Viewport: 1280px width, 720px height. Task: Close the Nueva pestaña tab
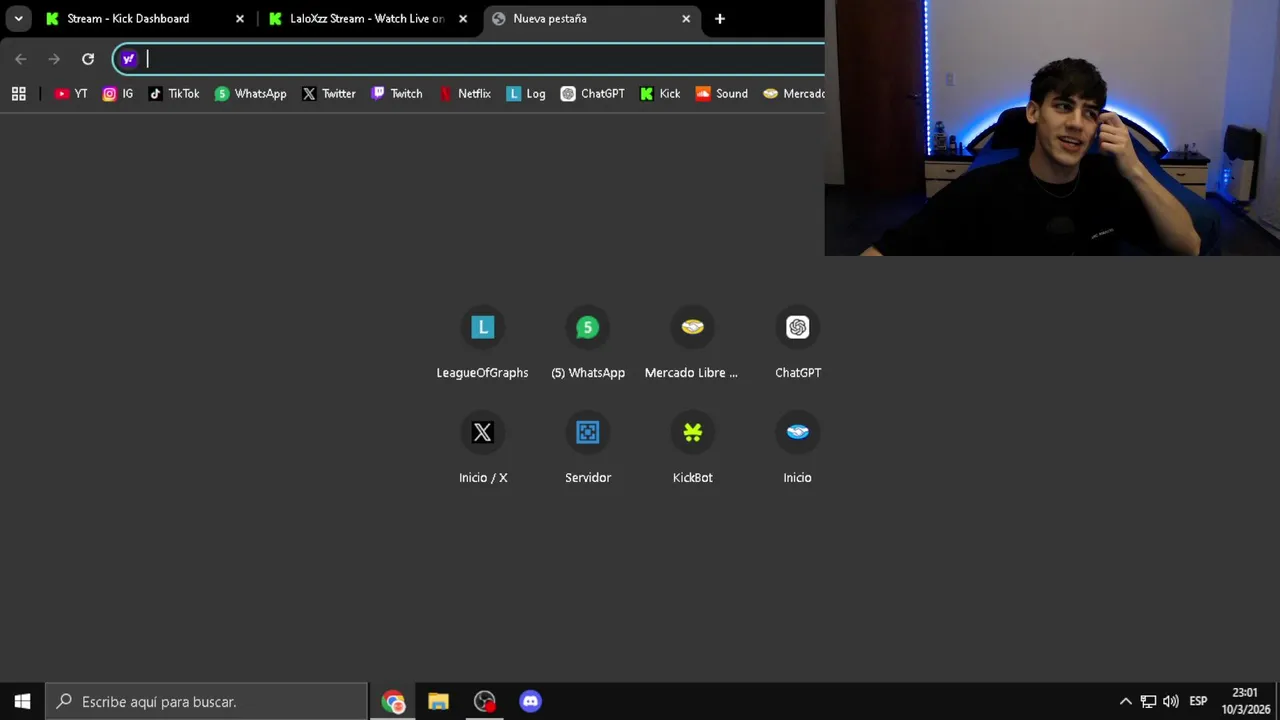point(686,18)
